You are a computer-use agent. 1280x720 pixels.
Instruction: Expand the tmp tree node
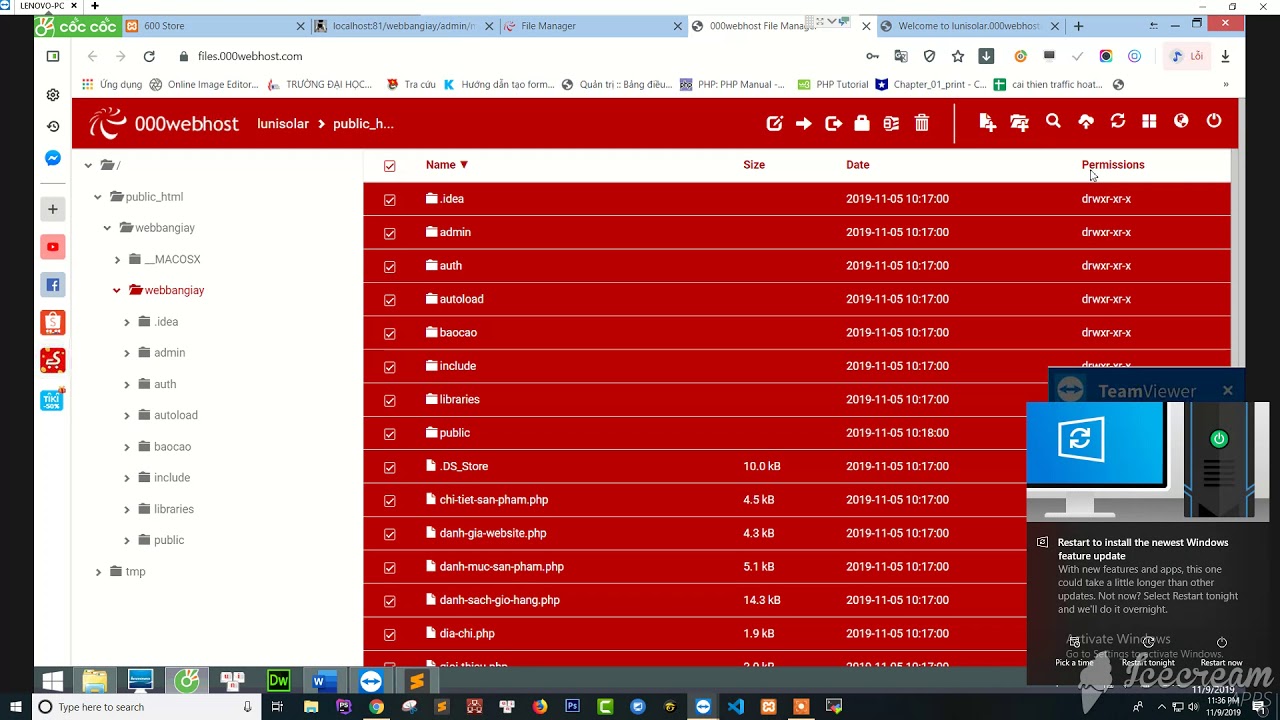point(98,572)
